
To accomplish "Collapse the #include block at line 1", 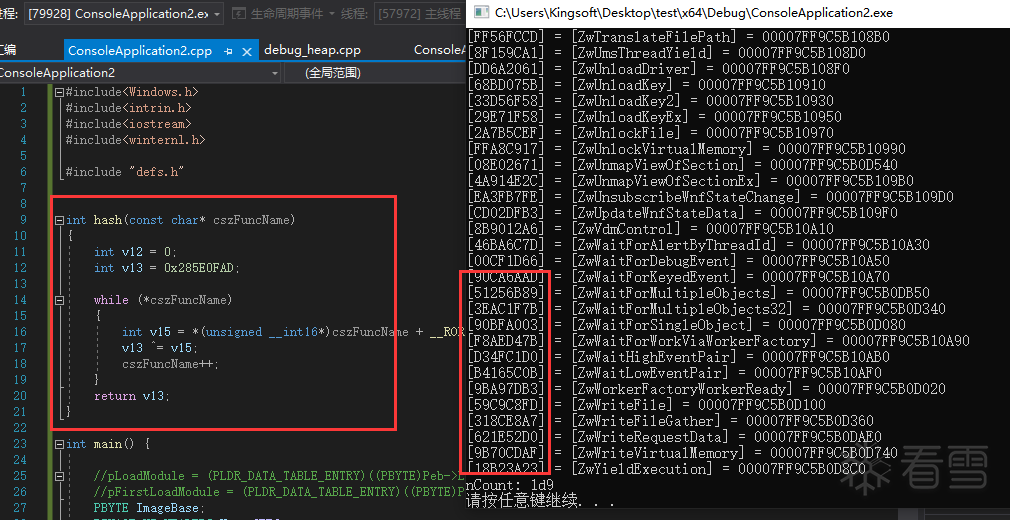I will coord(60,92).
